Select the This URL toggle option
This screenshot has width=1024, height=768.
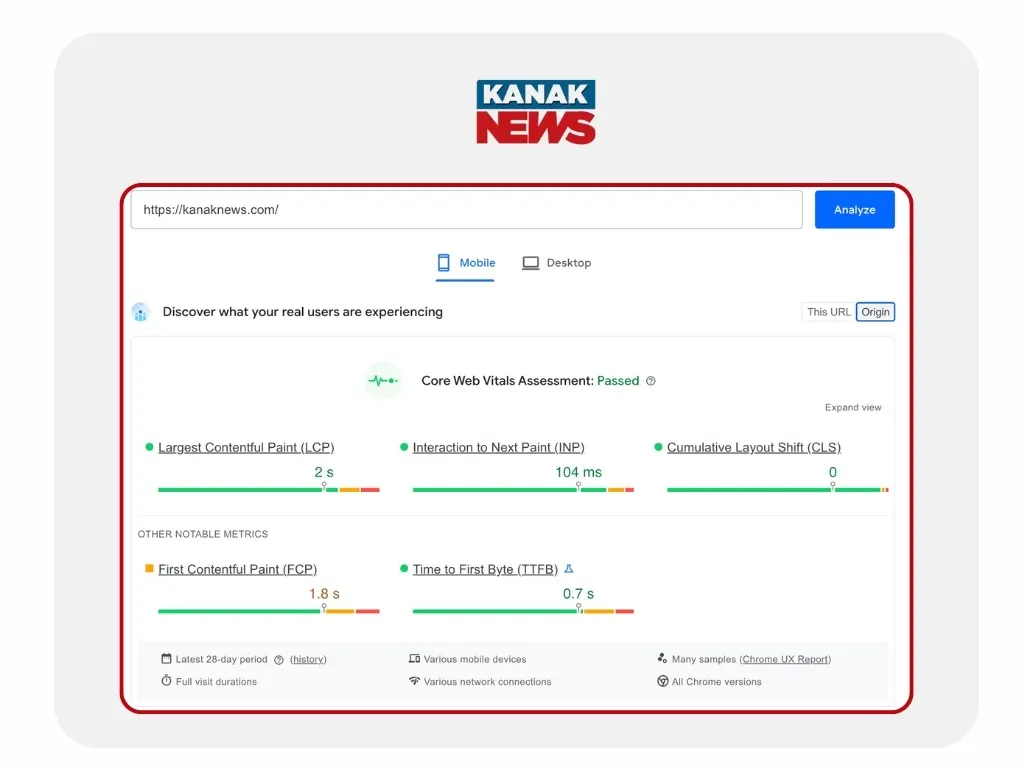click(828, 312)
